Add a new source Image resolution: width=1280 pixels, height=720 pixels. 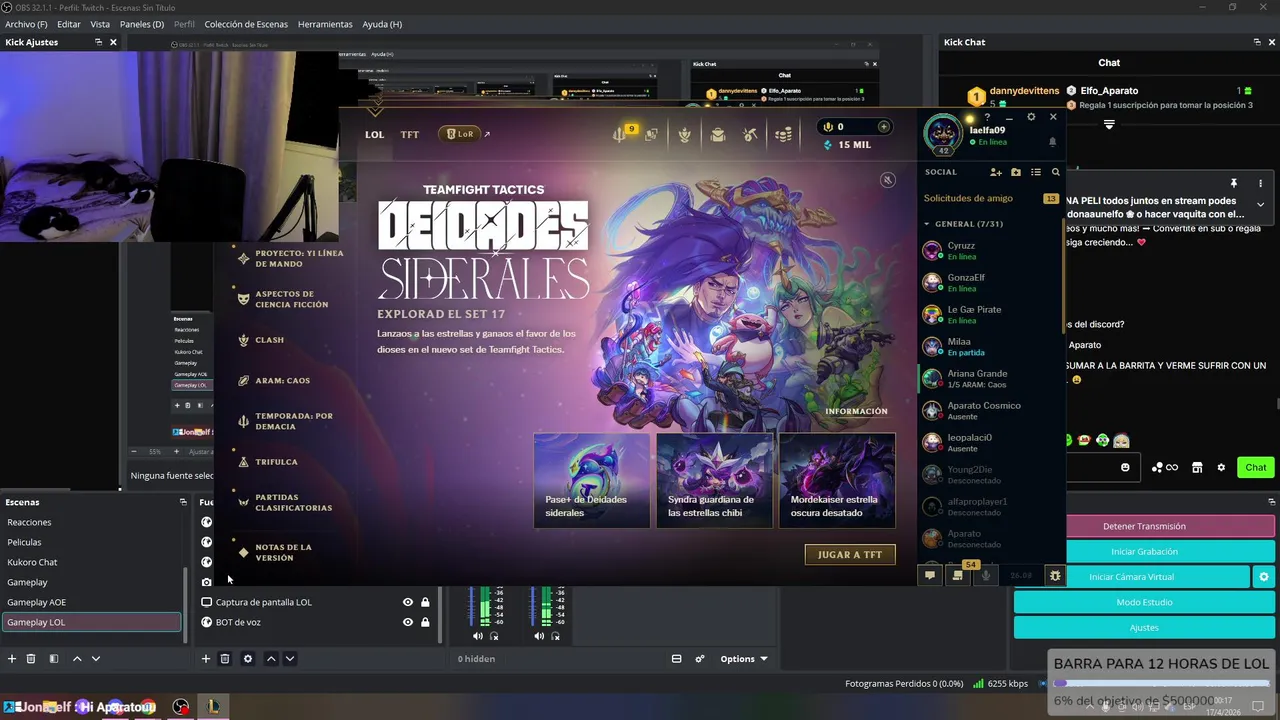click(x=206, y=659)
